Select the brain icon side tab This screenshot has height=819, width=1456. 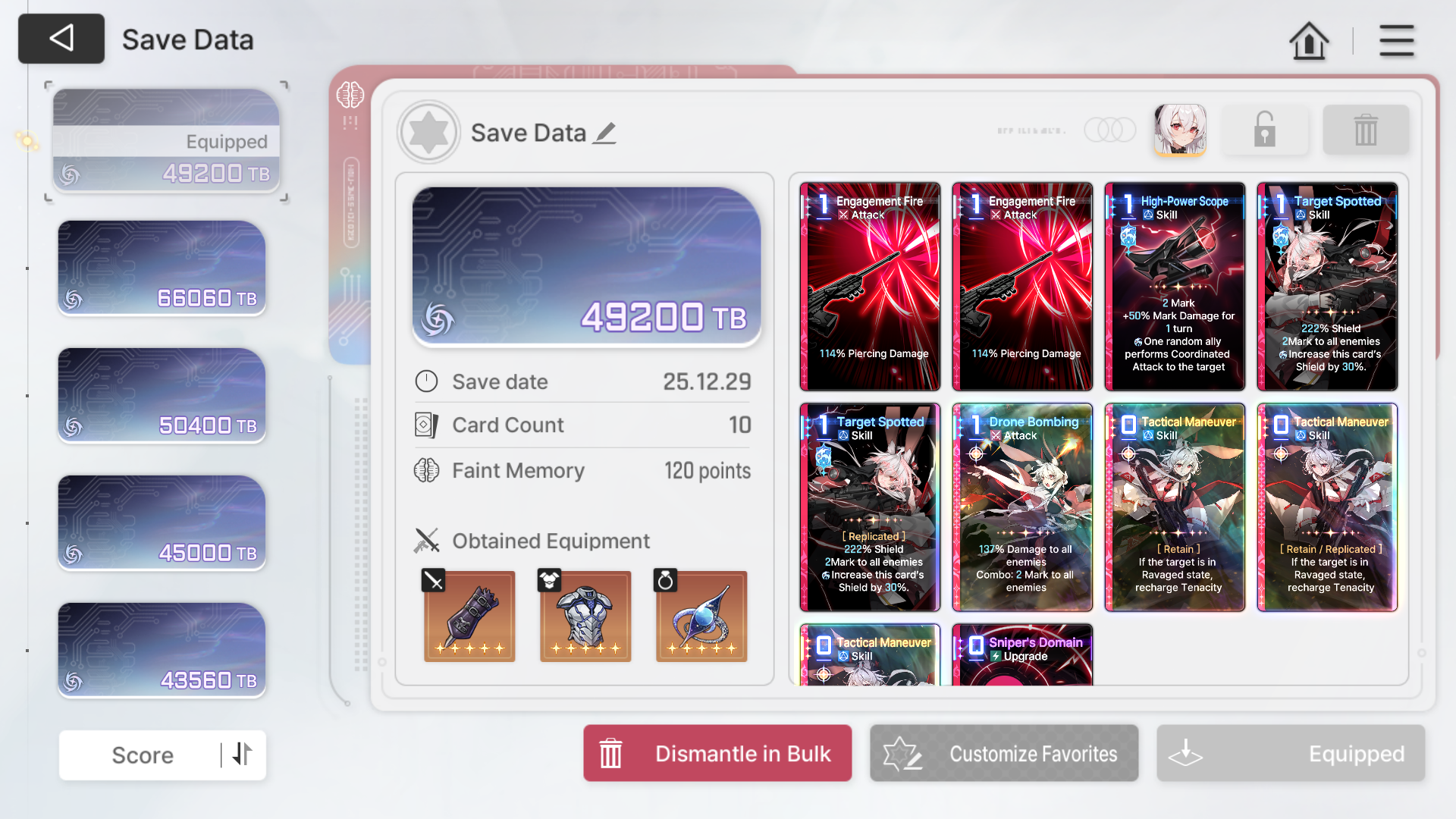[350, 95]
